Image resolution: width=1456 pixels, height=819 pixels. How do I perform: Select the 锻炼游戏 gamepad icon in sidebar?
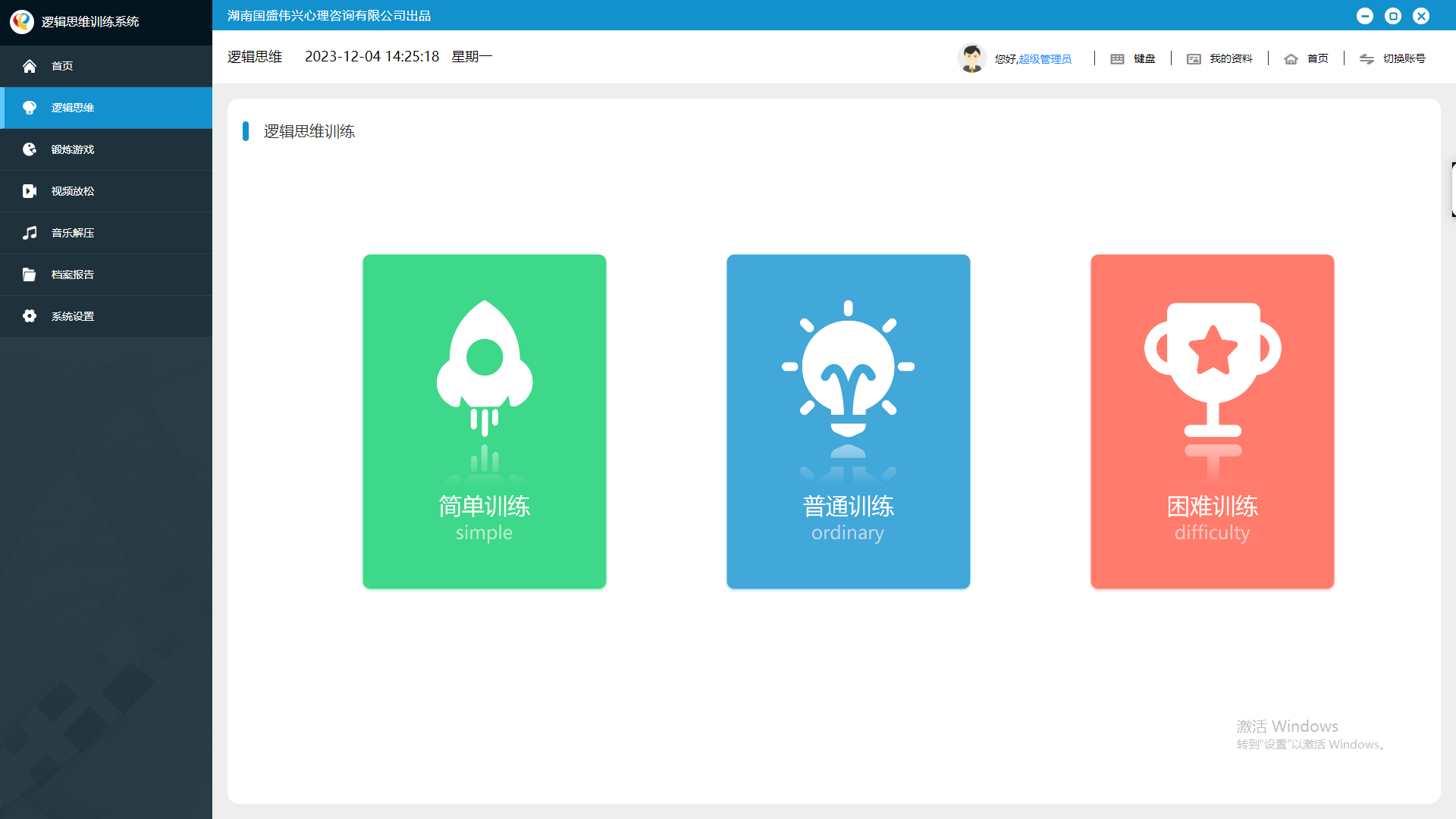point(30,149)
